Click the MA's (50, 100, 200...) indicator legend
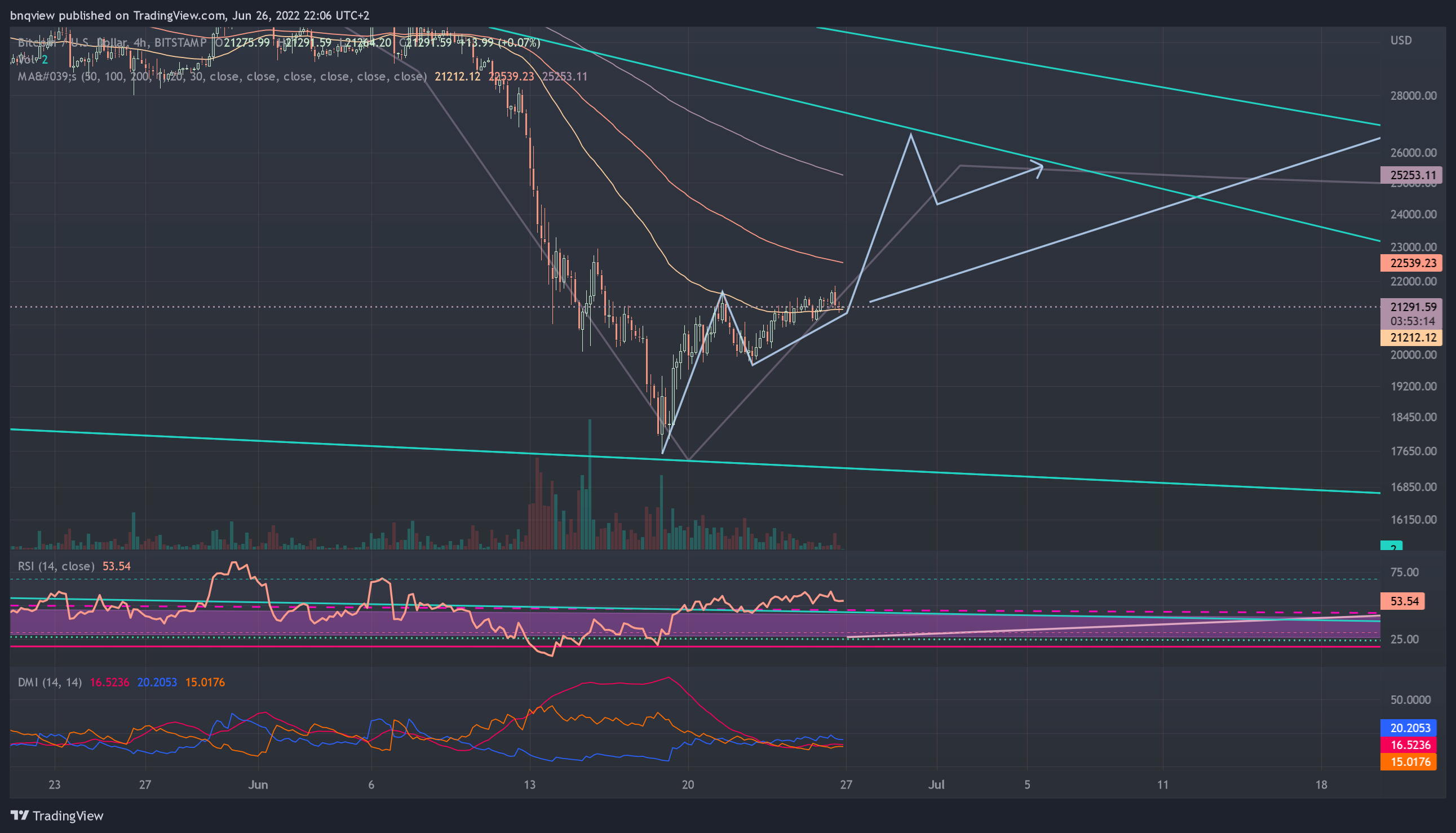This screenshot has height=833, width=1456. pos(222,77)
